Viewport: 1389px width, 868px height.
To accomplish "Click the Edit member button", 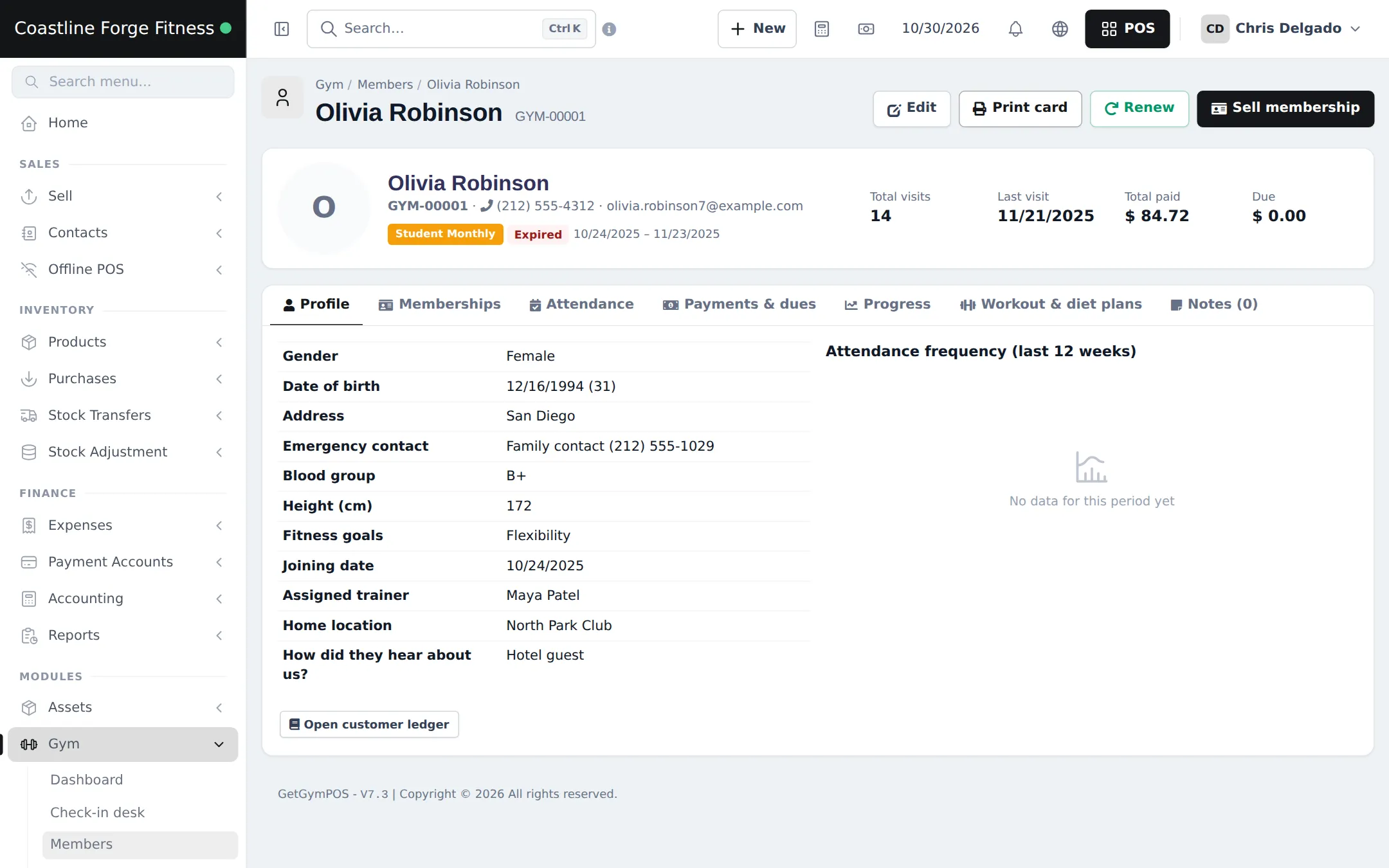I will click(912, 109).
